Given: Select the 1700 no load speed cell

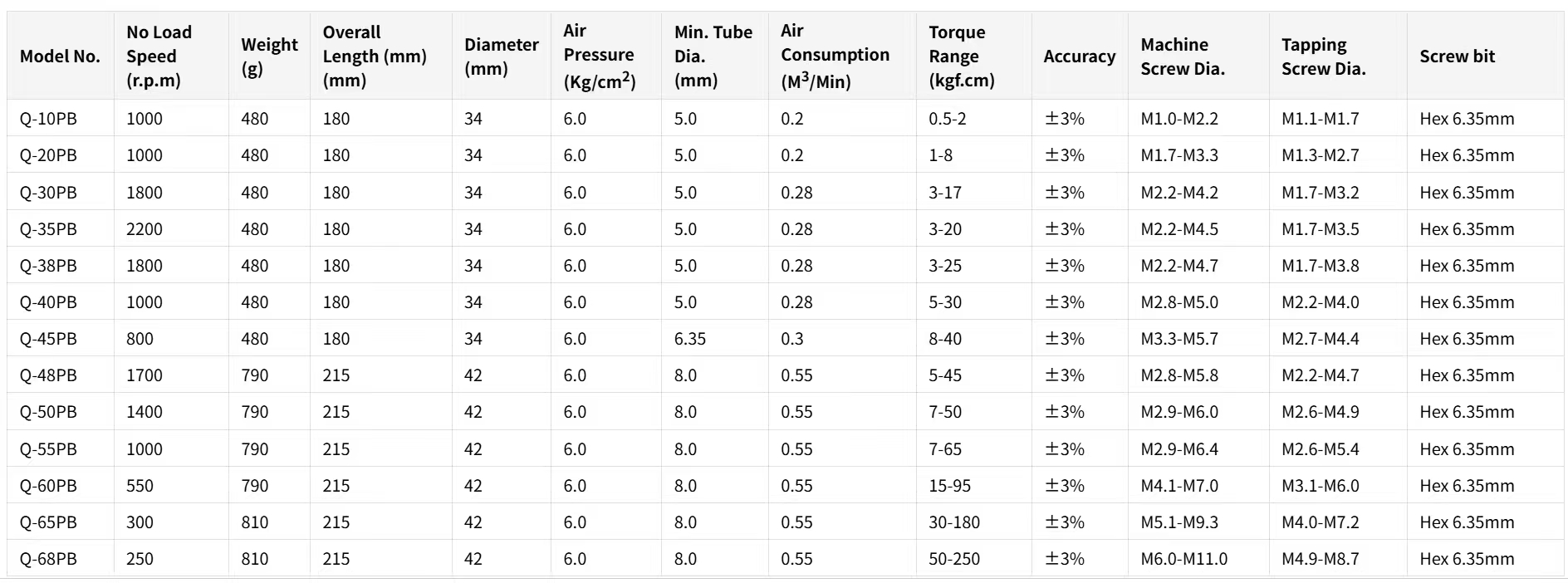Looking at the screenshot, I should (145, 375).
